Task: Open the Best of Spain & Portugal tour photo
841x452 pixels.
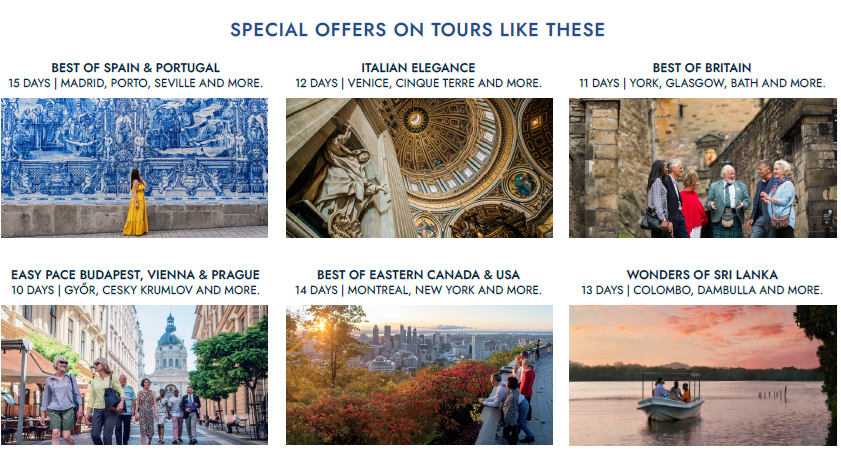Action: click(x=134, y=167)
